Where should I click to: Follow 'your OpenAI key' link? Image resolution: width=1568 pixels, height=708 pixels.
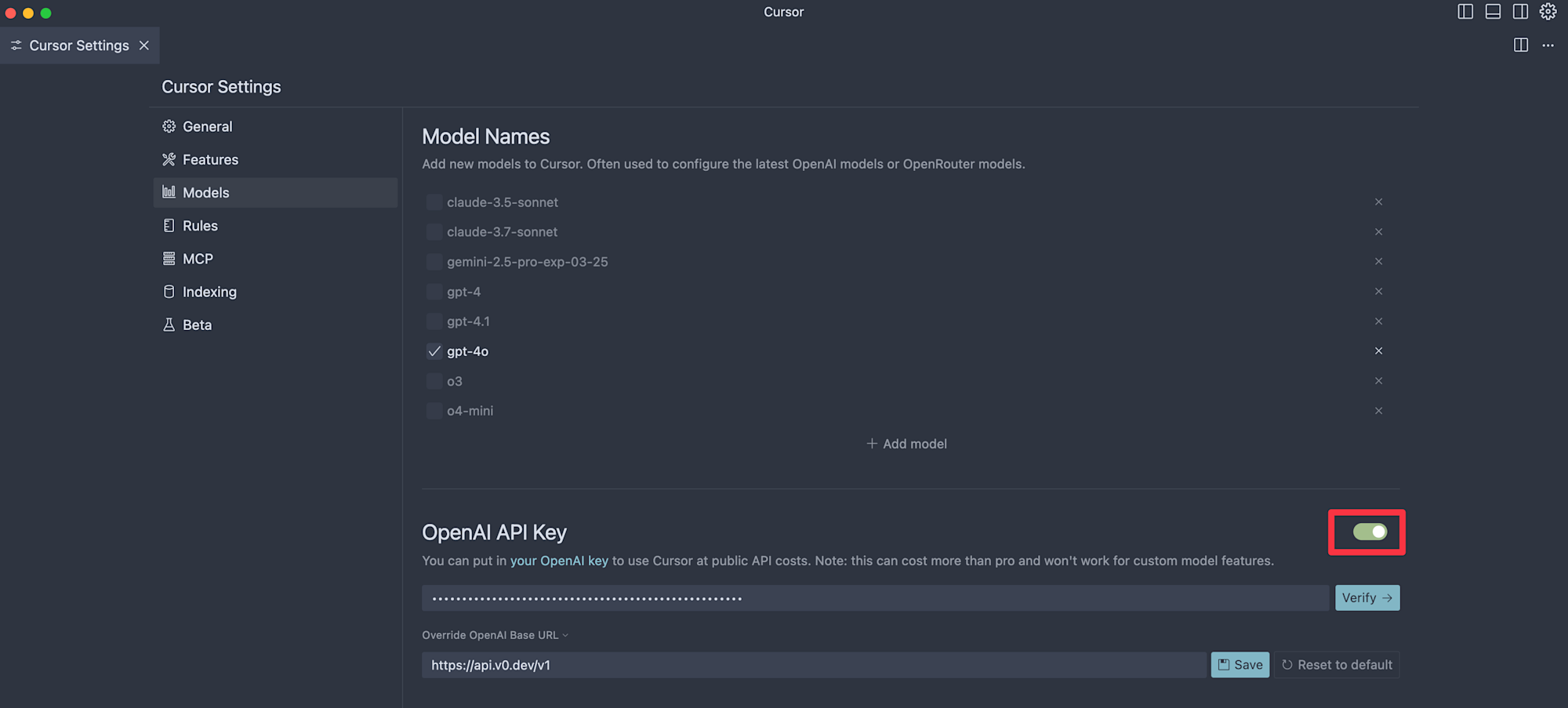[559, 561]
